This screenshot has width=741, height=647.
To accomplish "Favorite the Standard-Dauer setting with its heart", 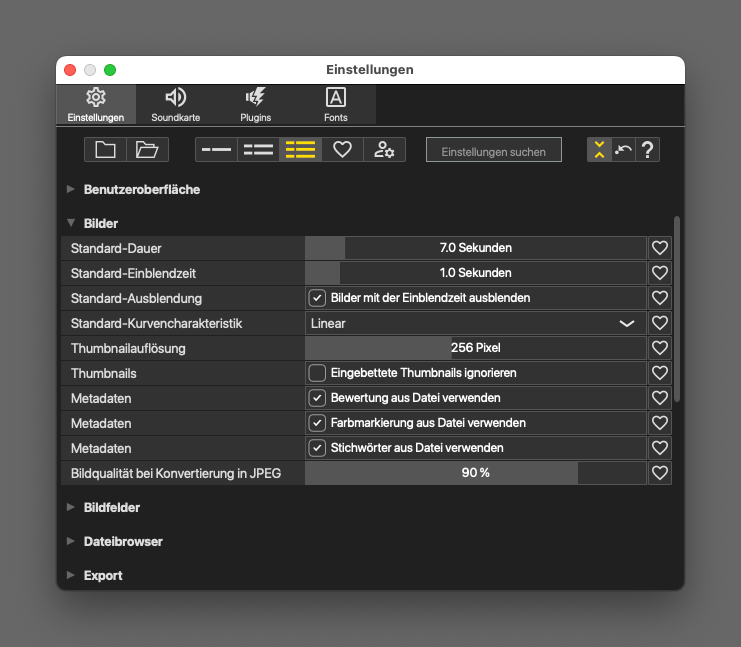I will tap(660, 248).
